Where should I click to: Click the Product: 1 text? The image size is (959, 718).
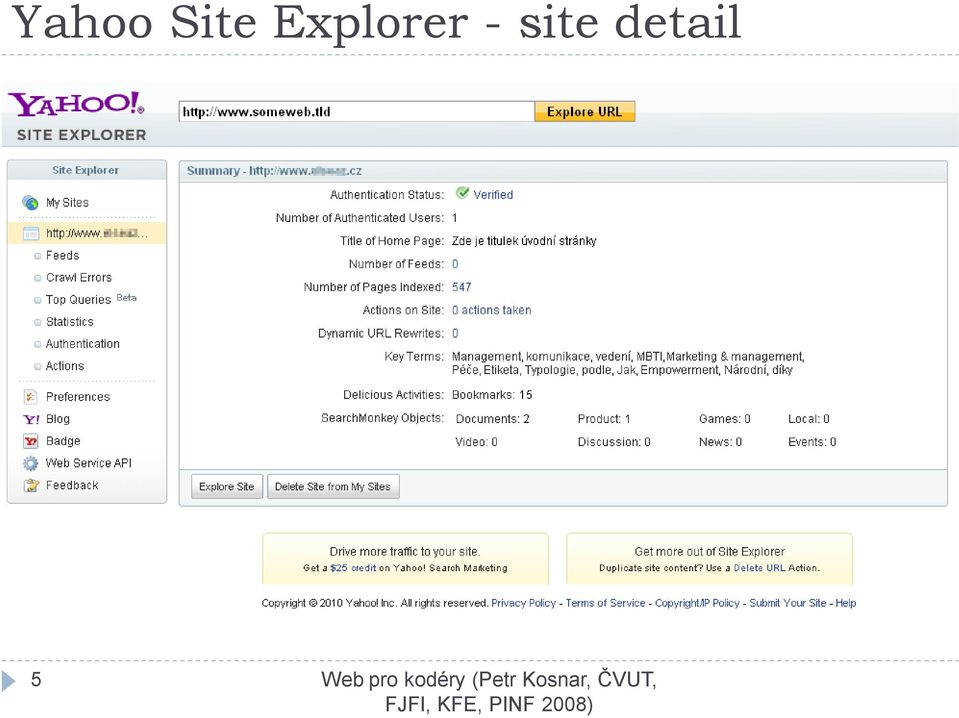pyautogui.click(x=604, y=419)
